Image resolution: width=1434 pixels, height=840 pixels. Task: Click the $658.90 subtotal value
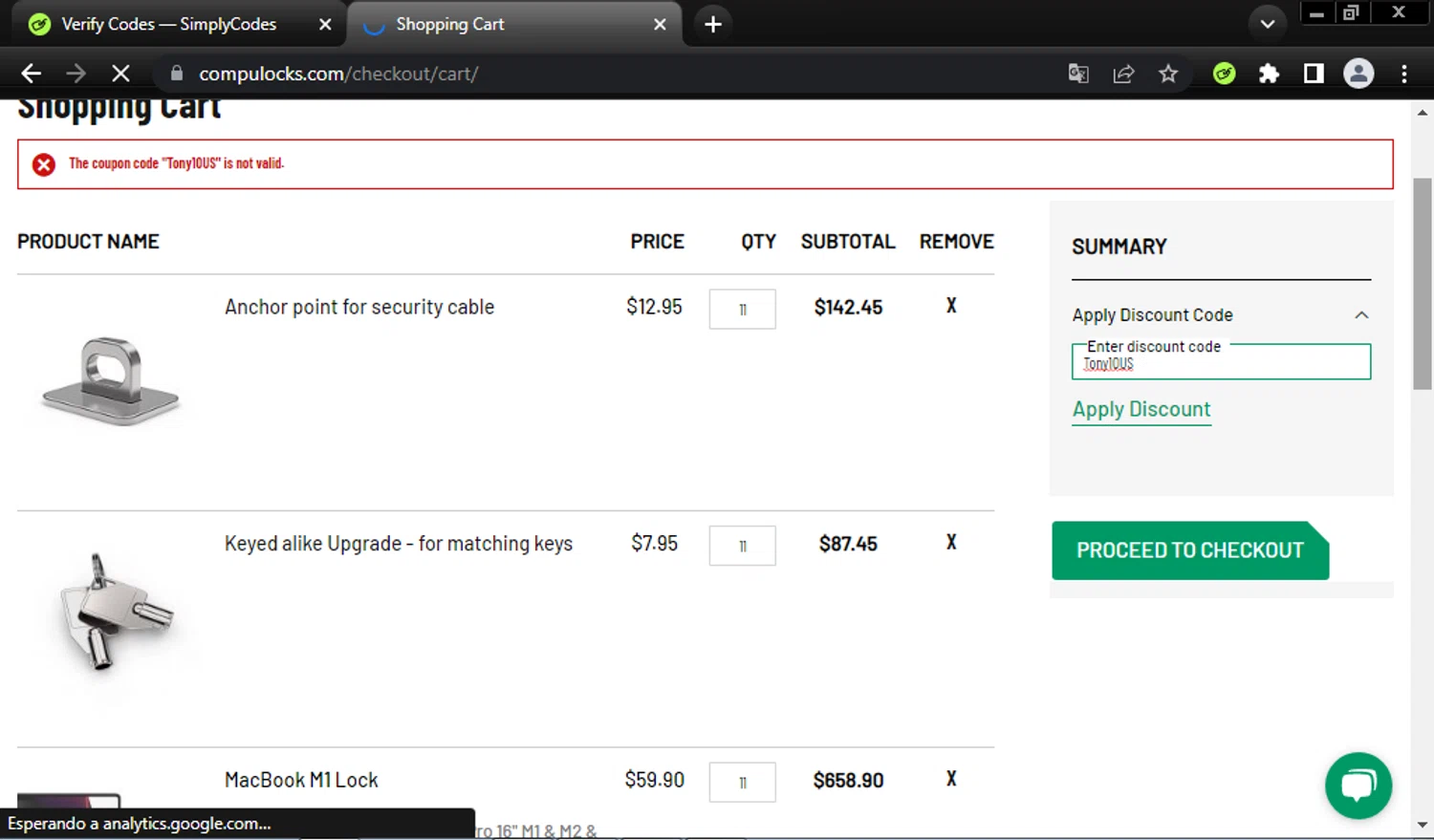[848, 781]
